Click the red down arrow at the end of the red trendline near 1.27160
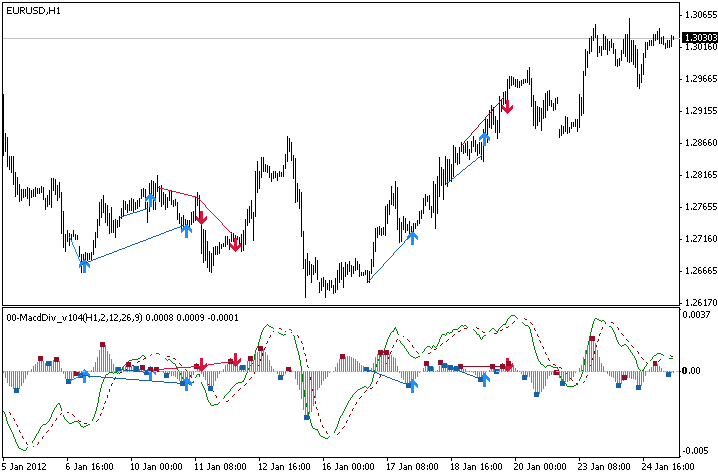This screenshot has width=718, height=475. click(235, 243)
